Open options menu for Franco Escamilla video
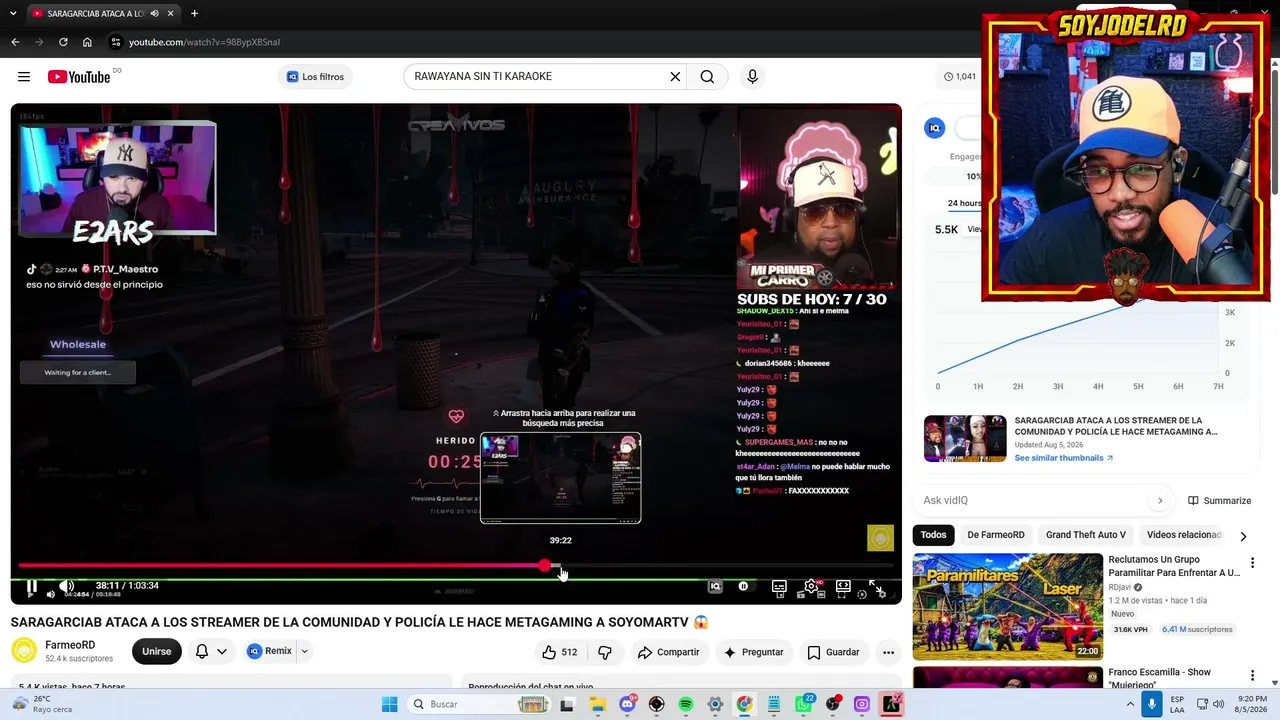This screenshot has width=1280, height=720. tap(1252, 676)
